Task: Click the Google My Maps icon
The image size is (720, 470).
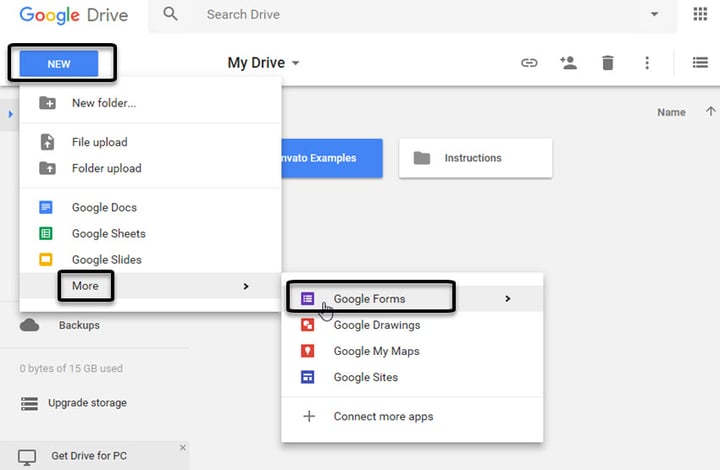Action: click(x=308, y=351)
